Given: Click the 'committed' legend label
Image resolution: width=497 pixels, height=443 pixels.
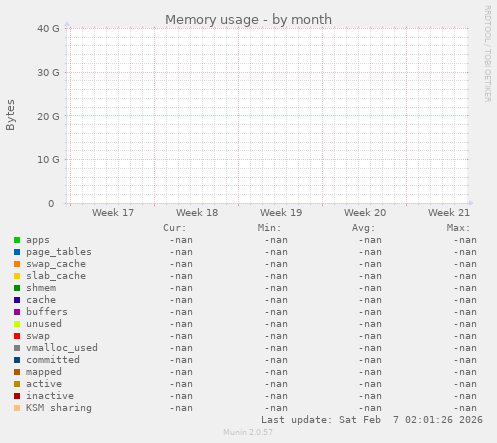Looking at the screenshot, I should point(53,360).
